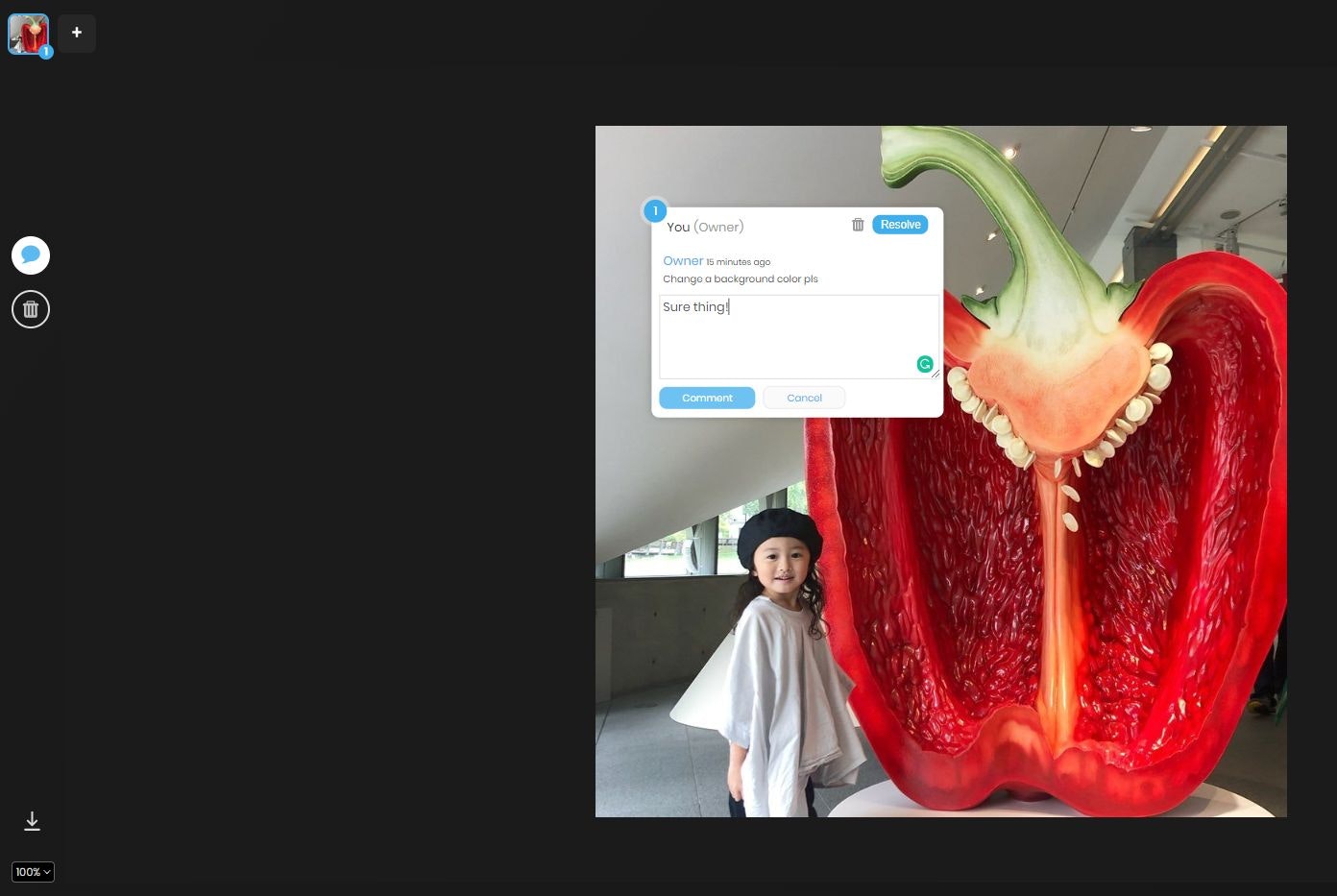Screen dimensions: 1337x896
Task: Open the zoom level dropdown showing 100%
Action: coord(32,872)
